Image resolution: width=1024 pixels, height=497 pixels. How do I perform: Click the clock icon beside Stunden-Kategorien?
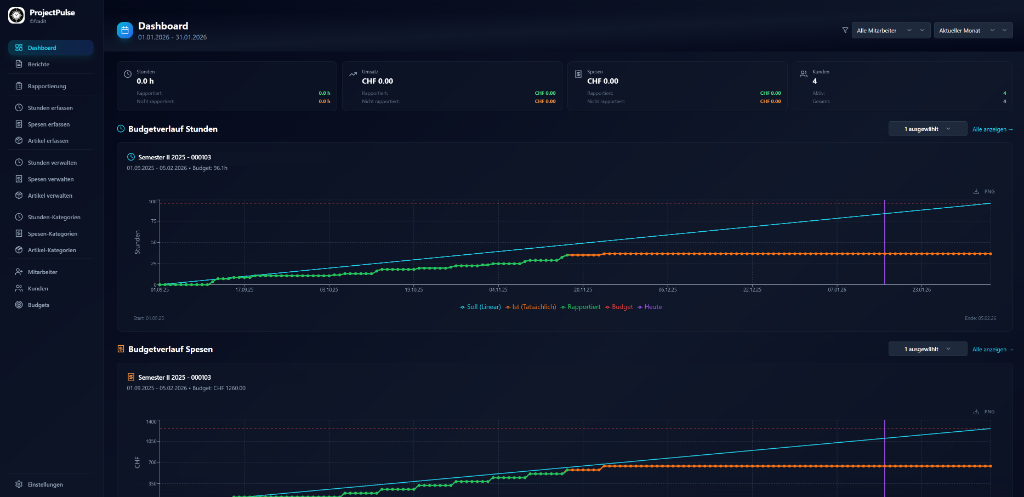tap(19, 217)
